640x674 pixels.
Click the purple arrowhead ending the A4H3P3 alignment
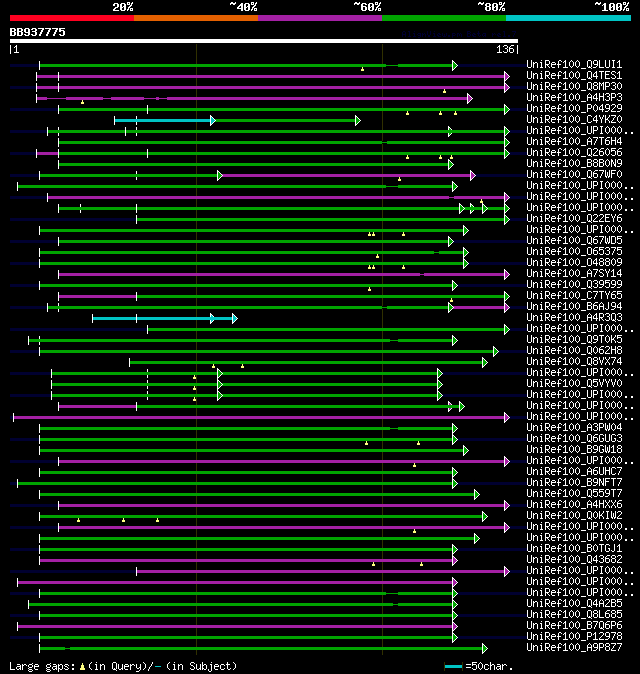point(470,98)
